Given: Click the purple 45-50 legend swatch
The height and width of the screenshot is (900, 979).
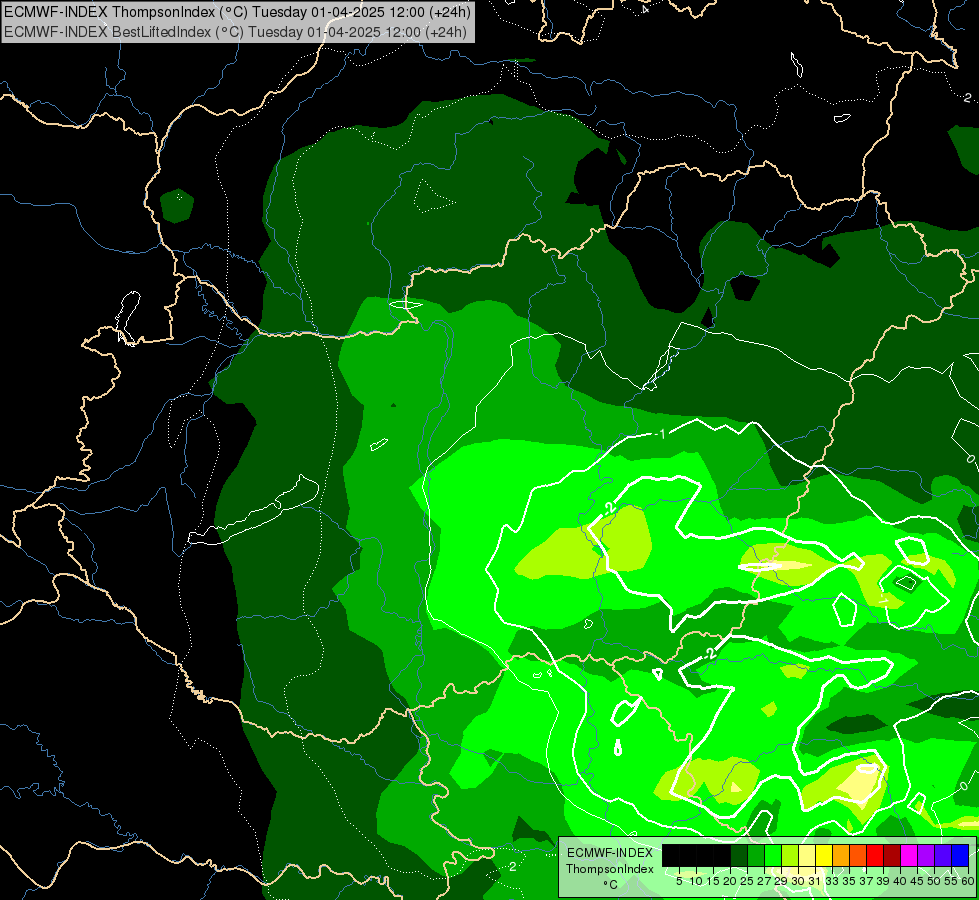Looking at the screenshot, I should pos(926,855).
